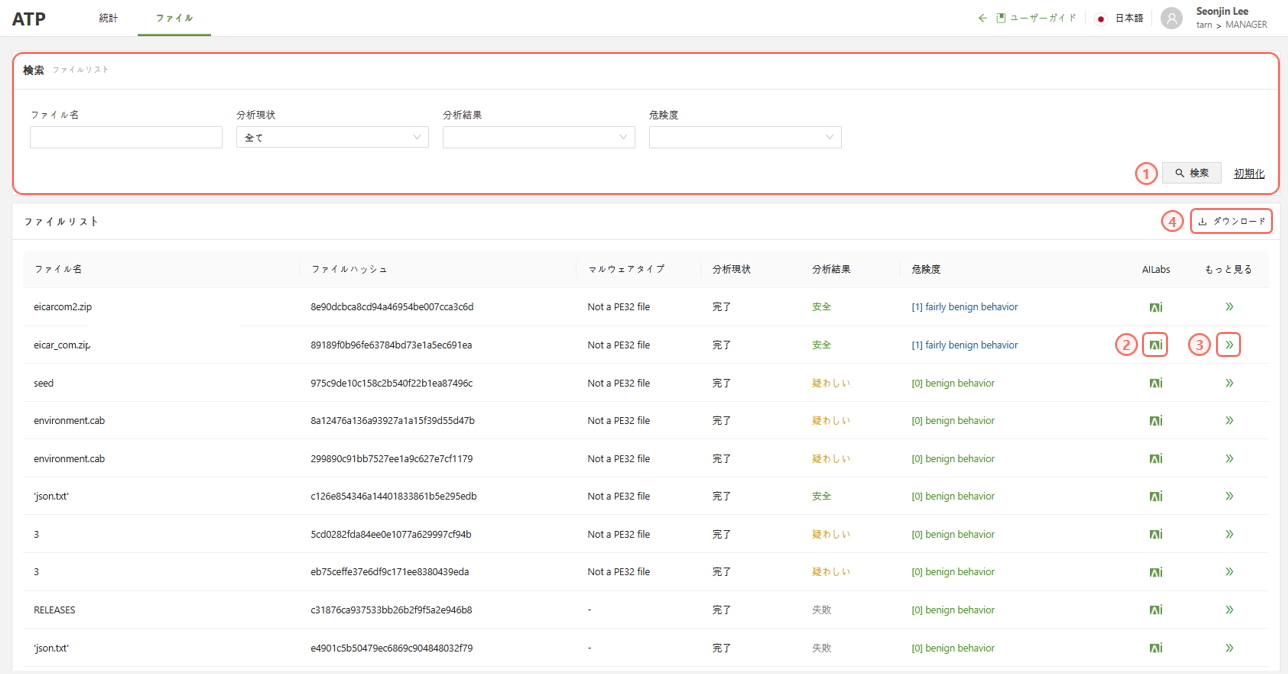This screenshot has height=674, width=1288.
Task: Click the back arrow icon in header
Action: (982, 18)
